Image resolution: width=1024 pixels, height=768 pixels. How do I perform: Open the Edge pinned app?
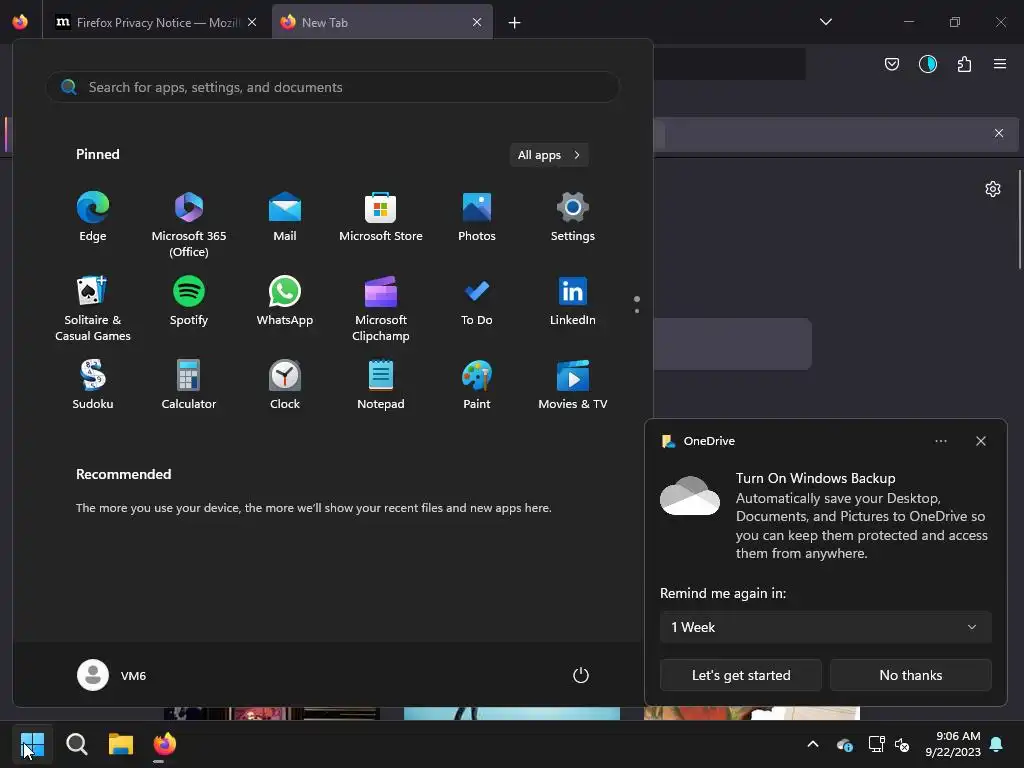coord(93,218)
